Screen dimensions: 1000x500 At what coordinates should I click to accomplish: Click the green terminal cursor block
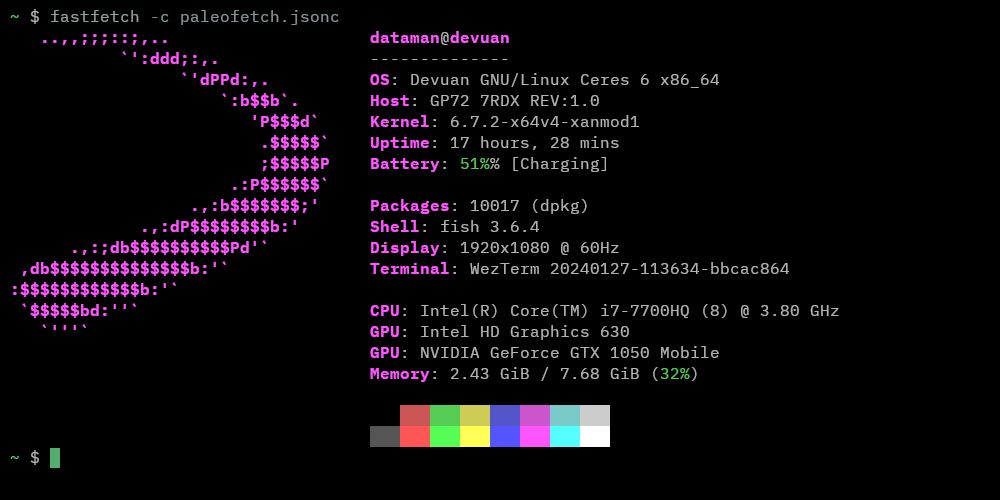(55, 458)
